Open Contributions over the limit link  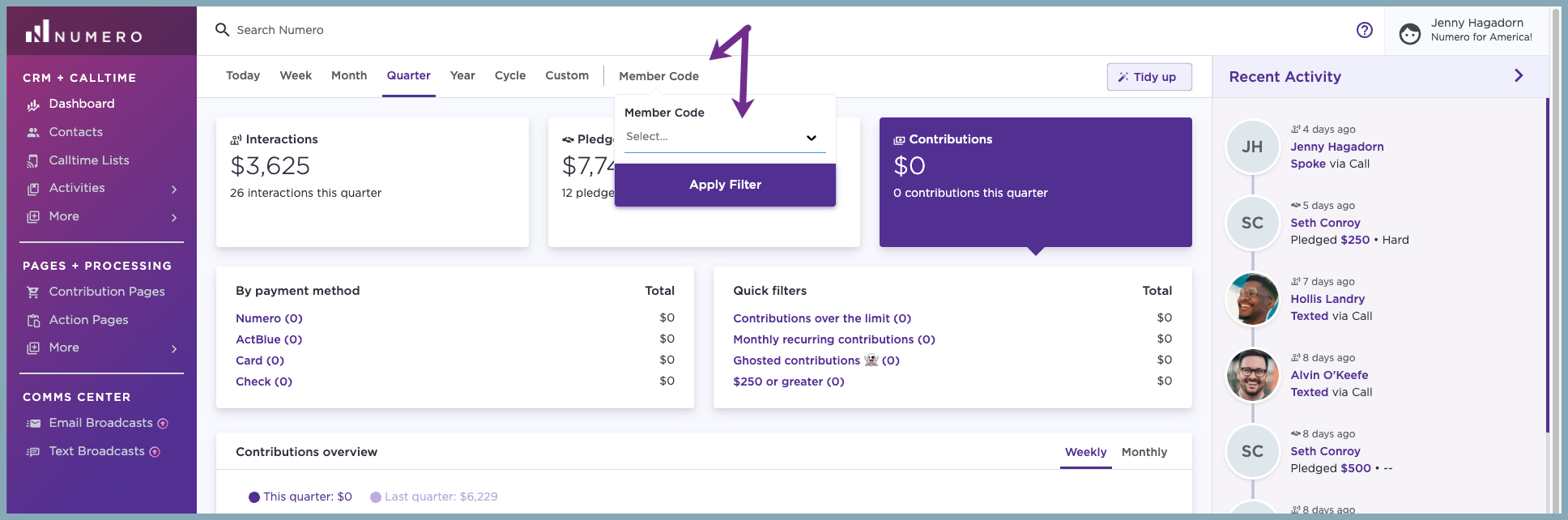822,318
